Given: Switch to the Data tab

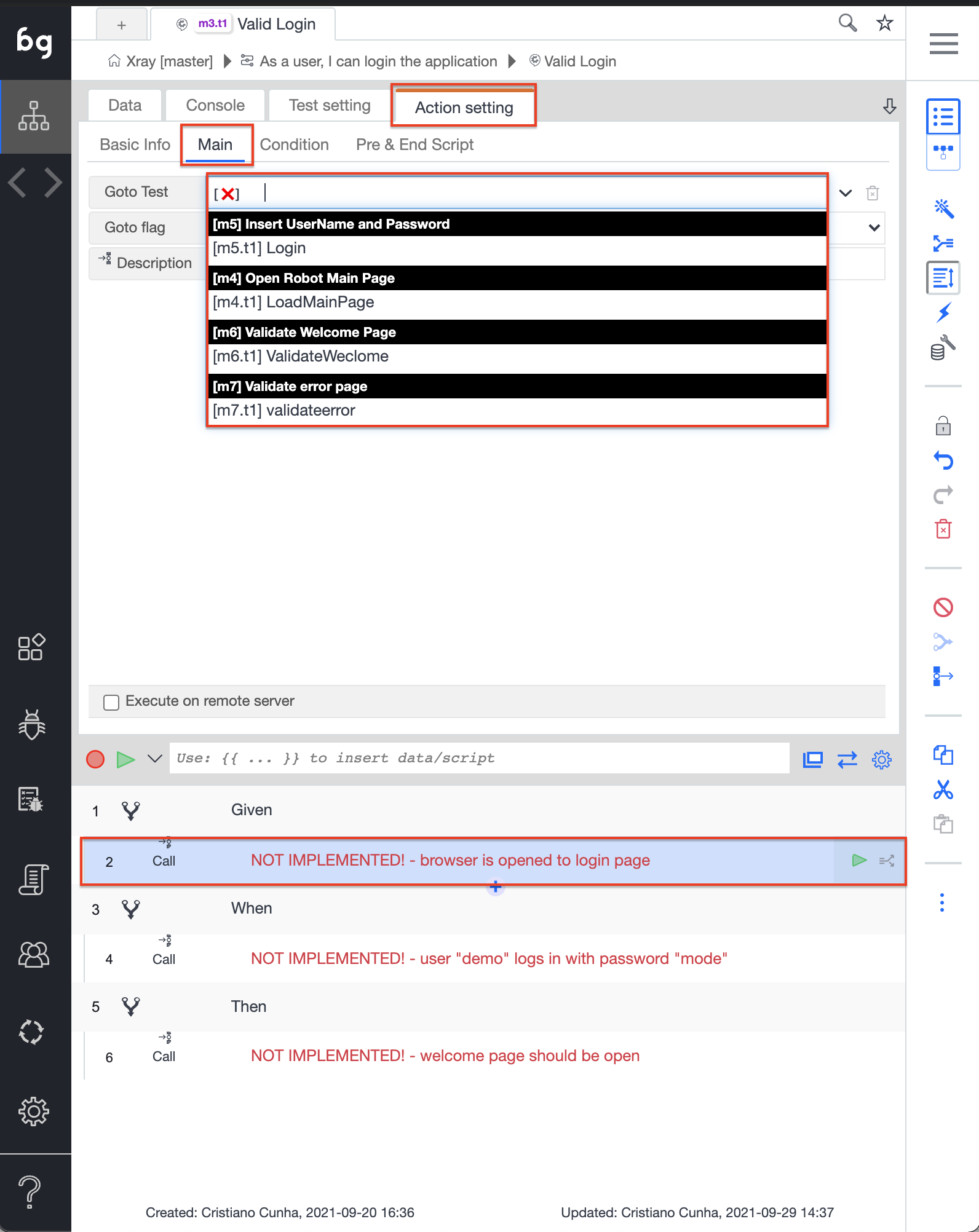Looking at the screenshot, I should [x=125, y=105].
